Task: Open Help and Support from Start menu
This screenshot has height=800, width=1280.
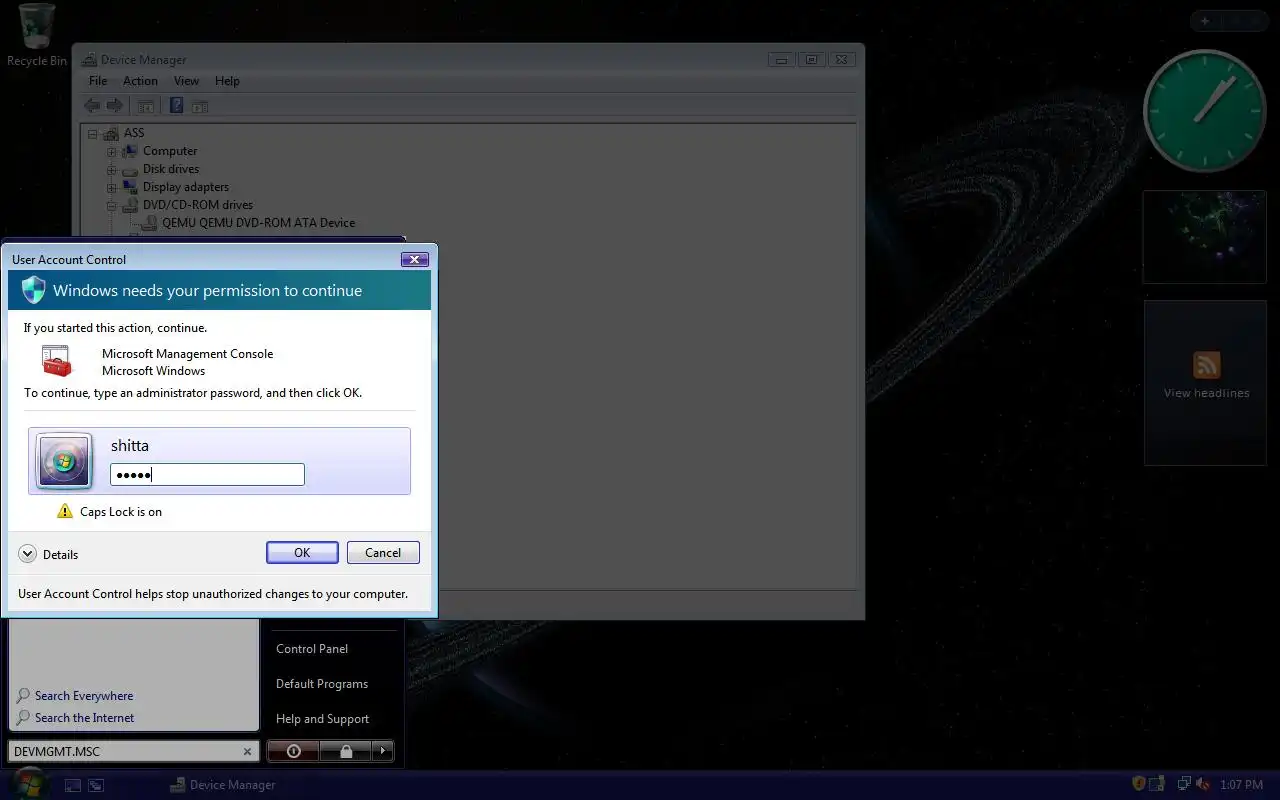Action: tap(323, 719)
